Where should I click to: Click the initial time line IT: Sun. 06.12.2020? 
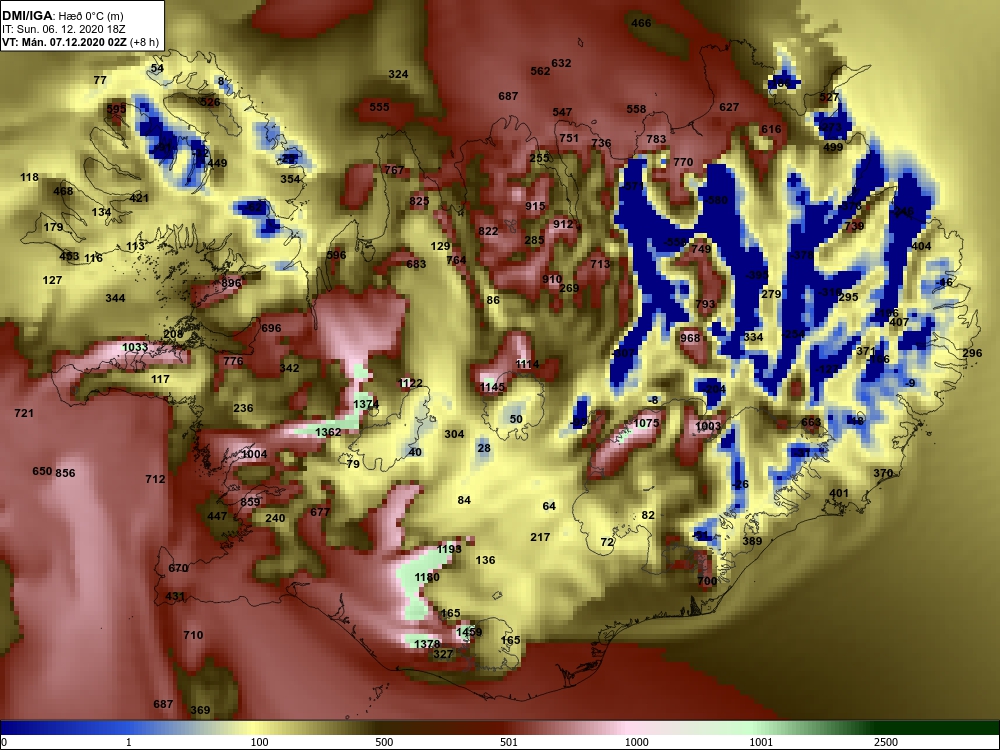(64, 29)
